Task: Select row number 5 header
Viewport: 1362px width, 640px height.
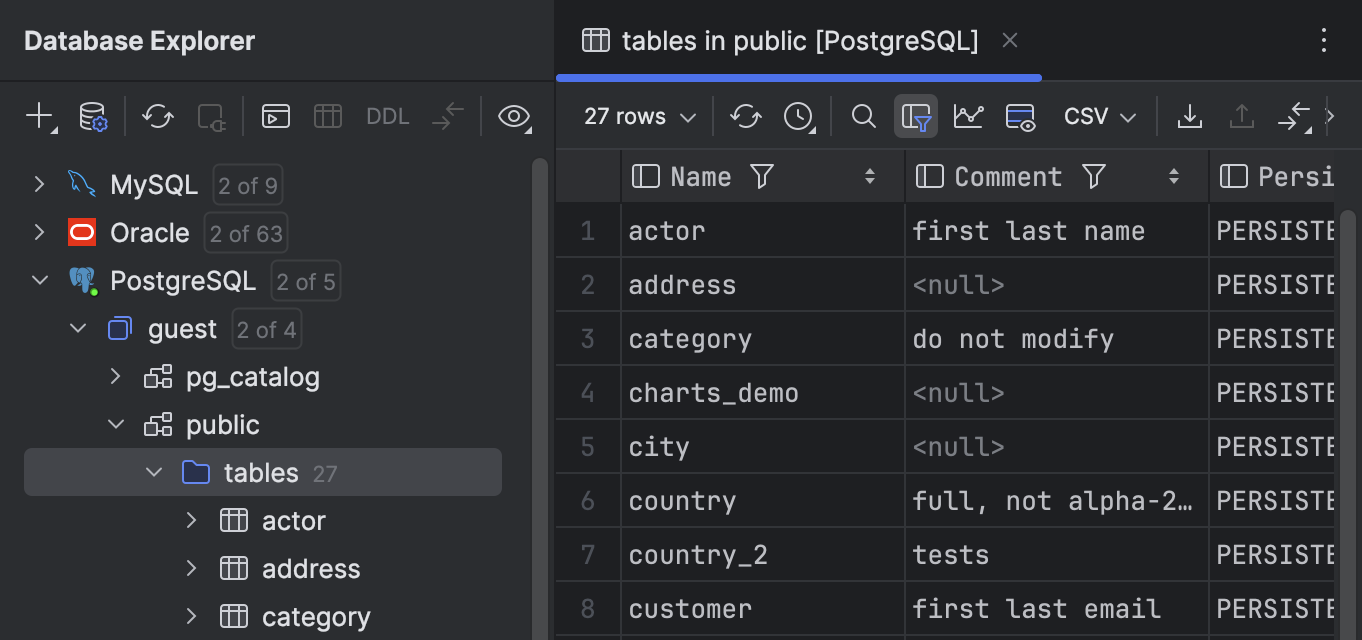Action: [x=588, y=447]
